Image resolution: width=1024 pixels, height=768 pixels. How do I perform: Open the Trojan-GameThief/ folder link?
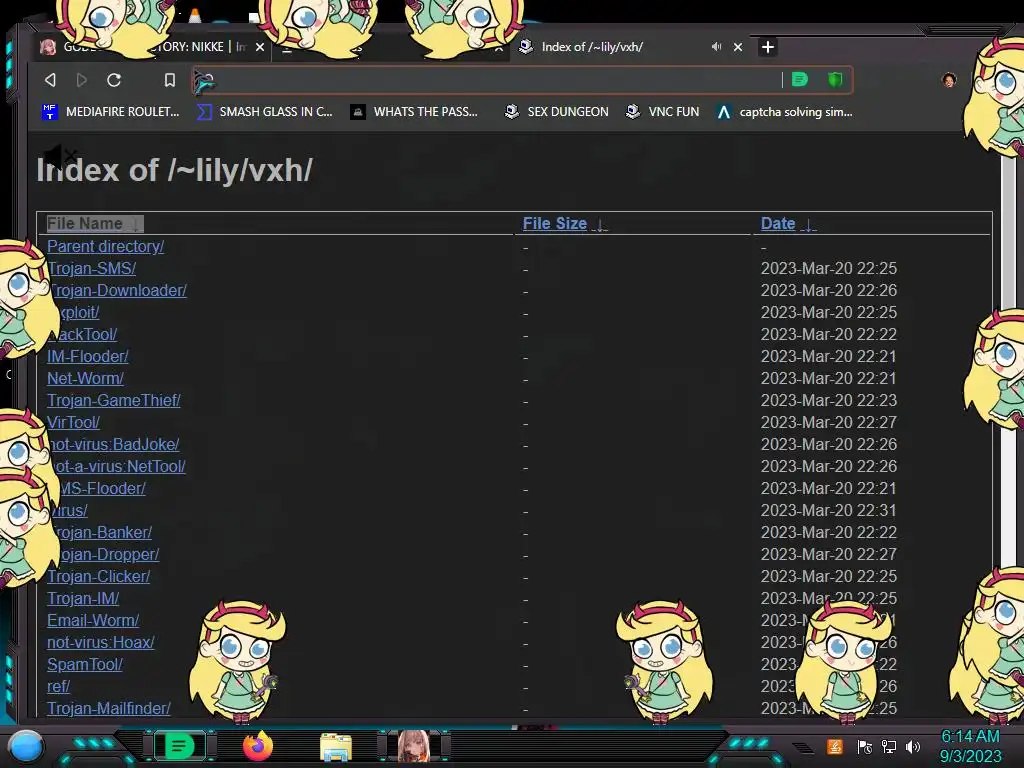[114, 400]
